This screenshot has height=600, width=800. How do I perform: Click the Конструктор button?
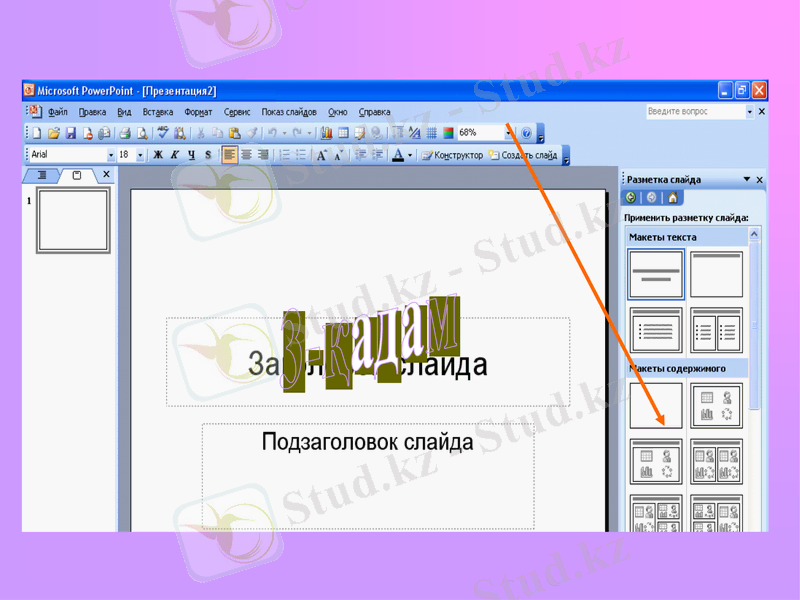click(x=452, y=156)
